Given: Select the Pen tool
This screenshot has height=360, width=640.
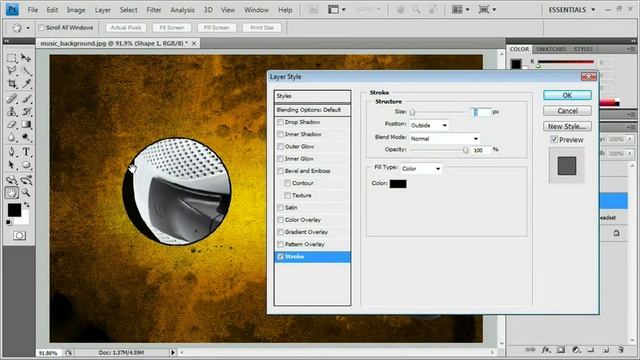Looking at the screenshot, I should (x=12, y=152).
